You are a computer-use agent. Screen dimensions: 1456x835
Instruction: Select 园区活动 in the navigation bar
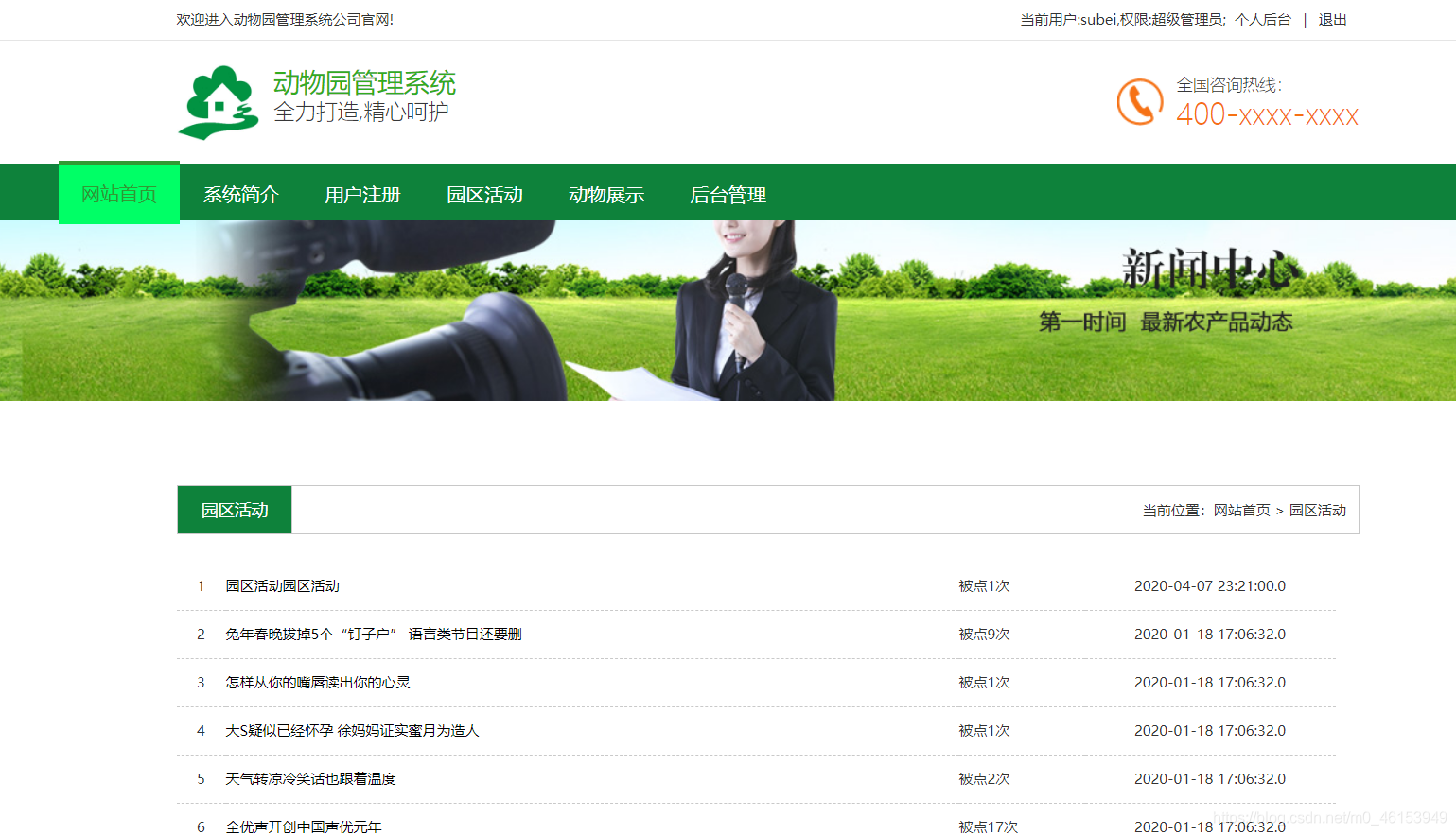(484, 194)
